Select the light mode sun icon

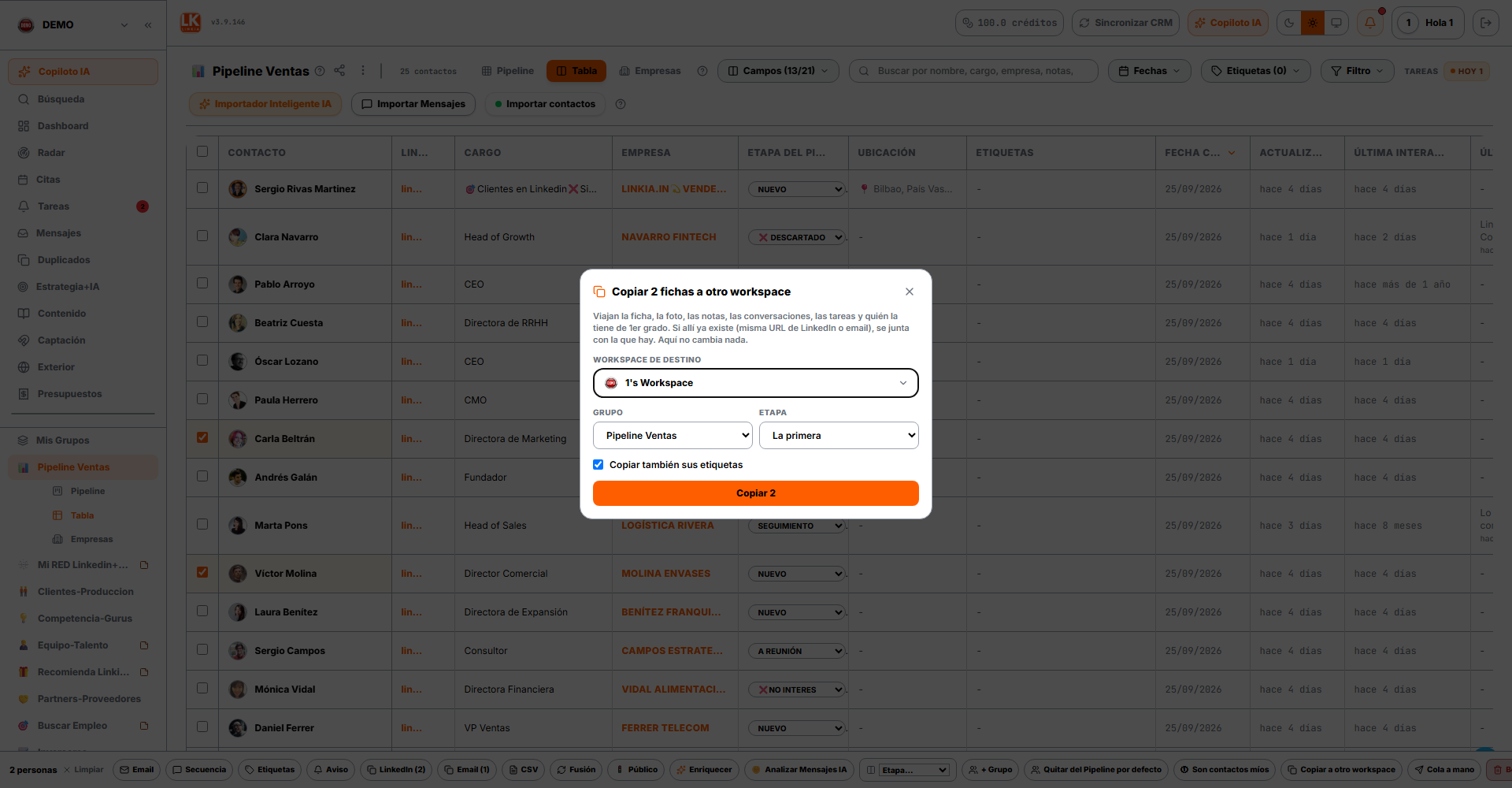coord(1313,23)
